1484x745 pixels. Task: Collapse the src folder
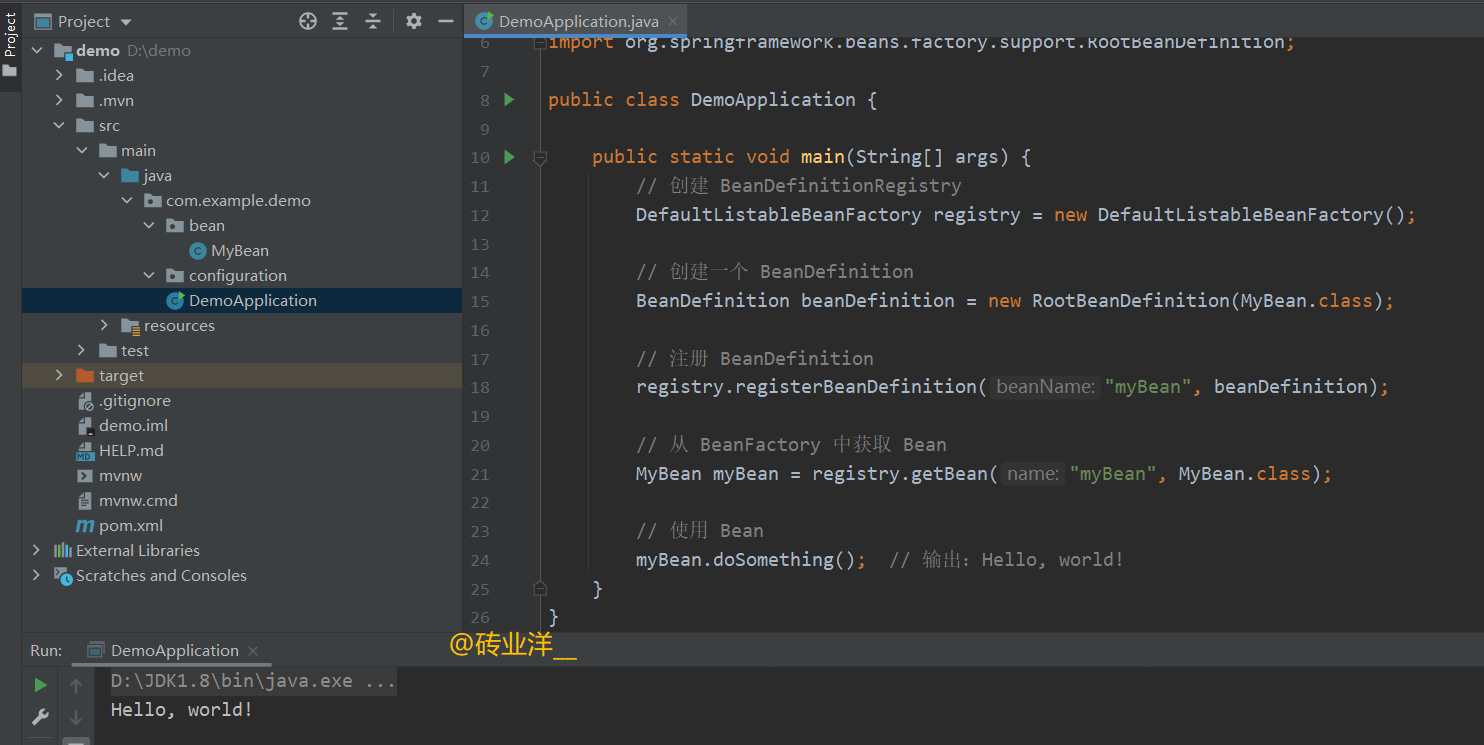point(59,124)
